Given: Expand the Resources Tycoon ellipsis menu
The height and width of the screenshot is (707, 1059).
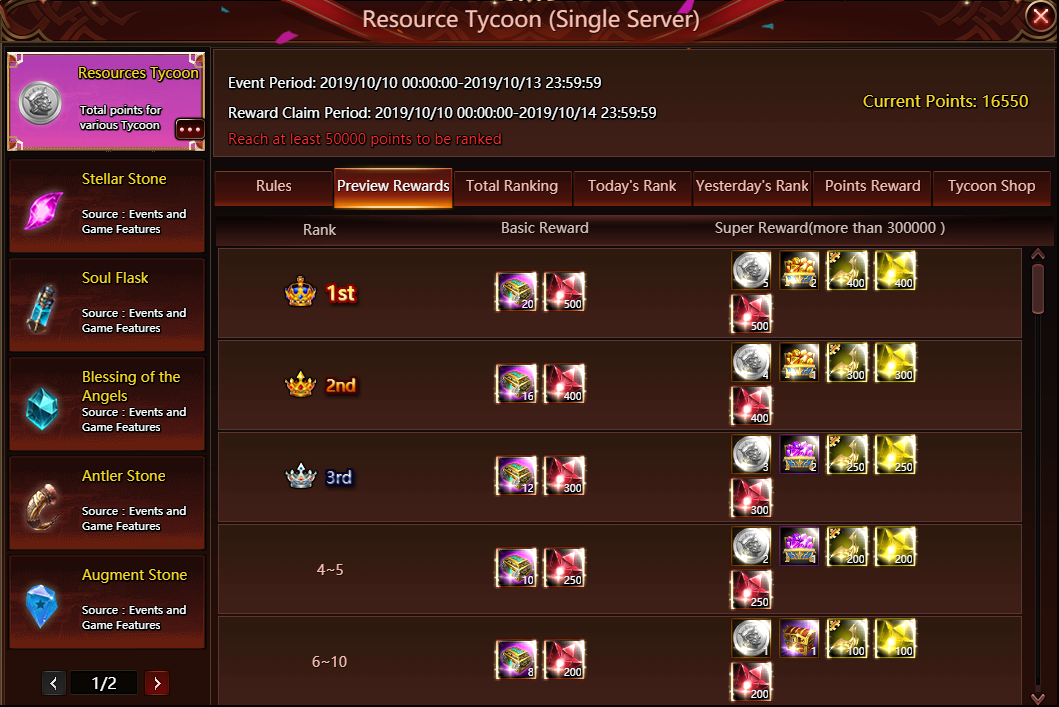Looking at the screenshot, I should click(190, 129).
